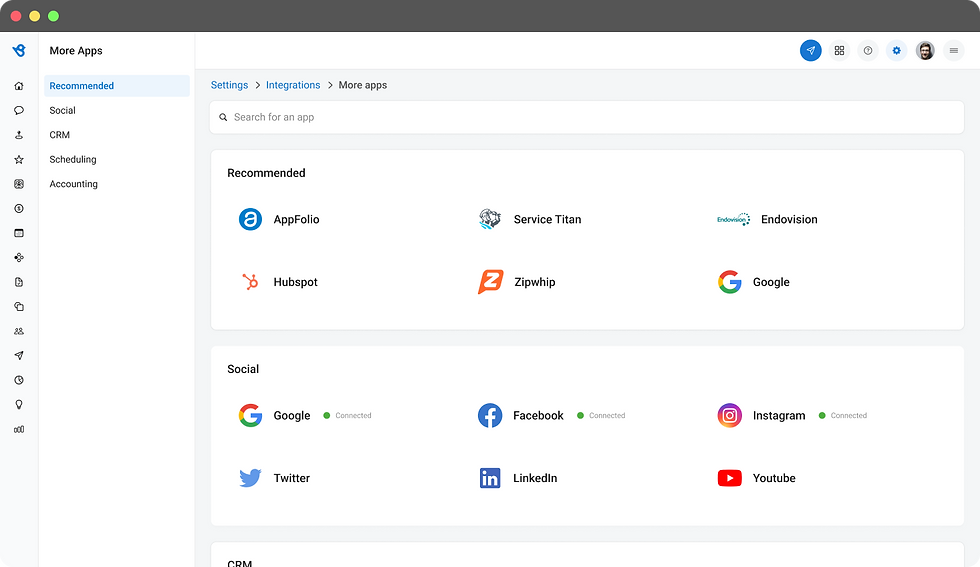Click the lightbulb insights sidebar icon
This screenshot has width=980, height=567.
tap(19, 404)
